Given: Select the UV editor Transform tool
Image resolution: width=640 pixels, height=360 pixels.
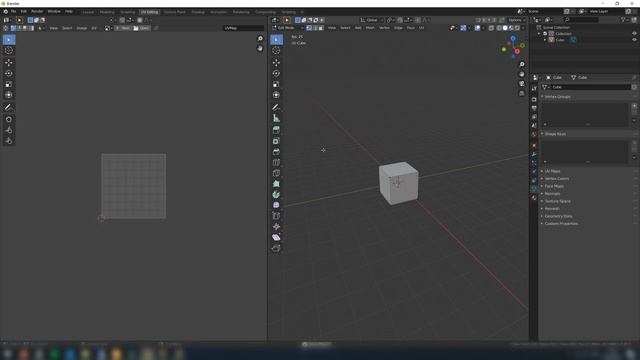Looking at the screenshot, I should [9, 95].
